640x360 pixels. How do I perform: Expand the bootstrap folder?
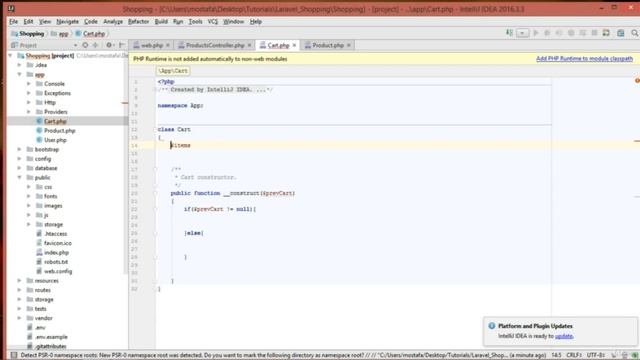[19, 149]
